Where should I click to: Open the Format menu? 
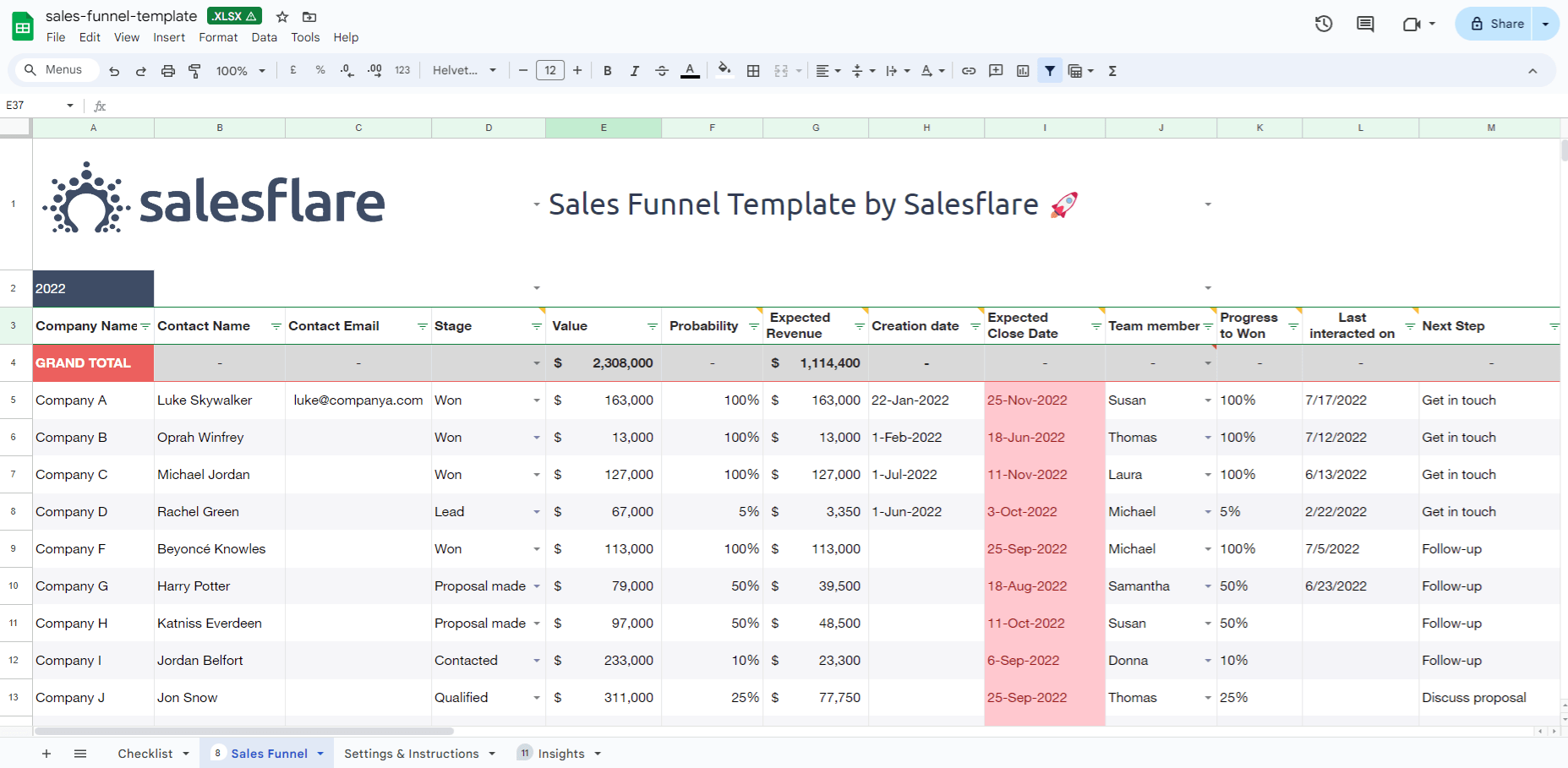click(218, 37)
